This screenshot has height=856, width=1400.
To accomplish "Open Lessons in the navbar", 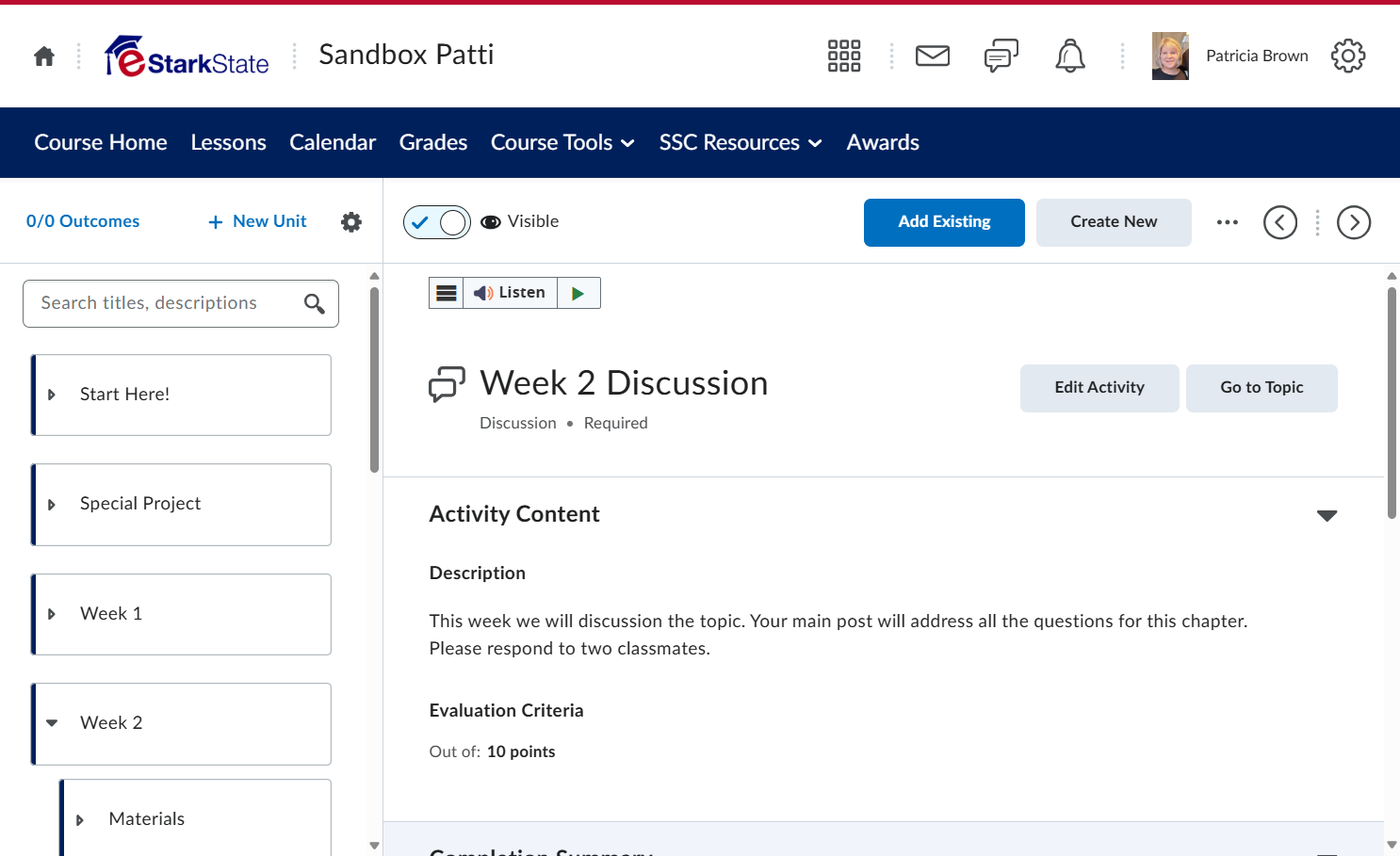I will coord(228,142).
